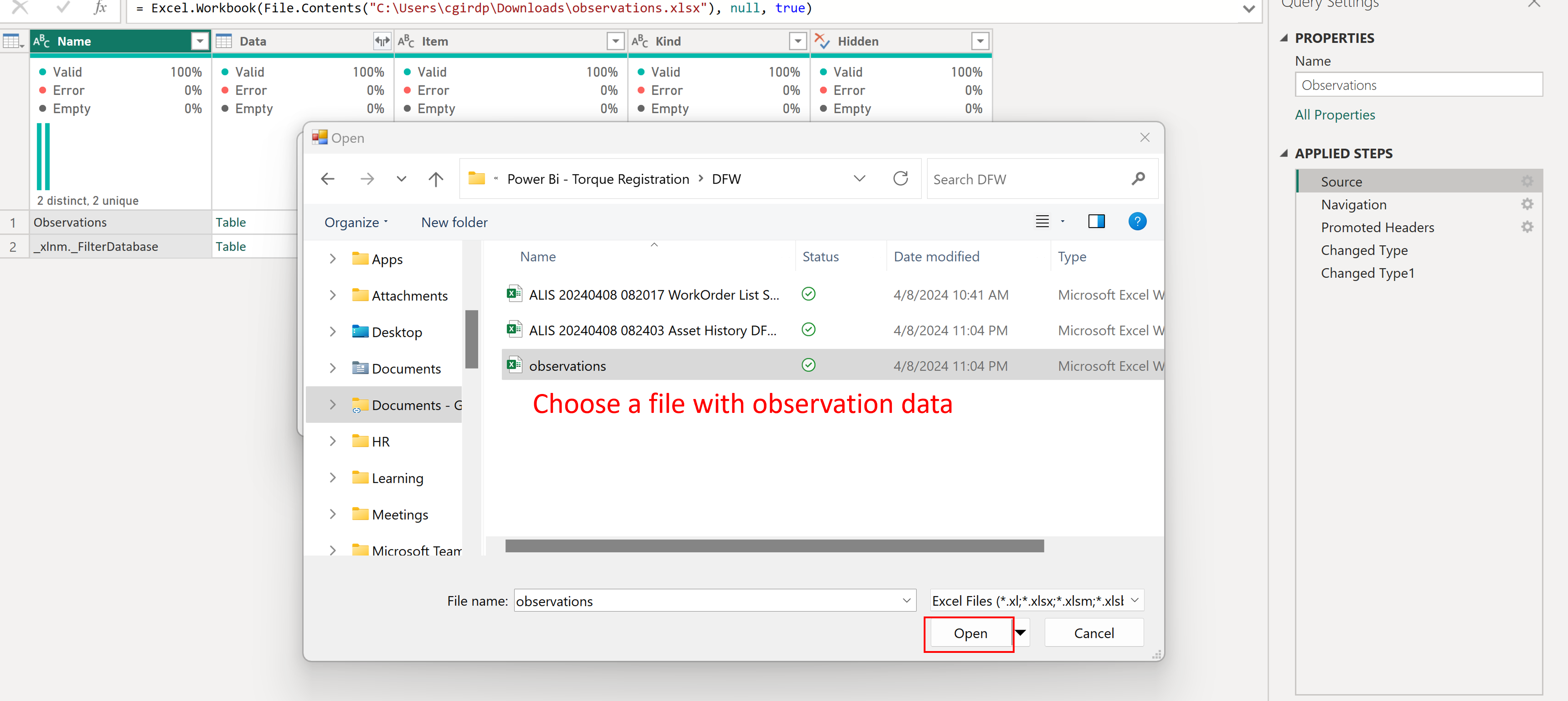Open dialog help button
The image size is (1568, 701).
(1137, 221)
